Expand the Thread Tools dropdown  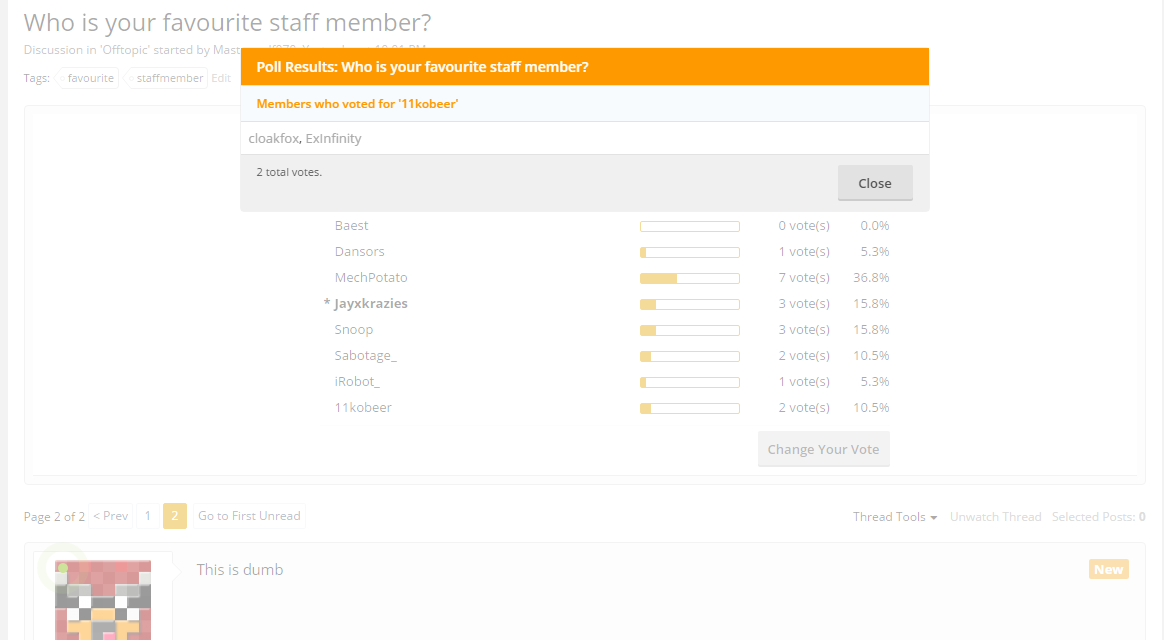click(895, 517)
